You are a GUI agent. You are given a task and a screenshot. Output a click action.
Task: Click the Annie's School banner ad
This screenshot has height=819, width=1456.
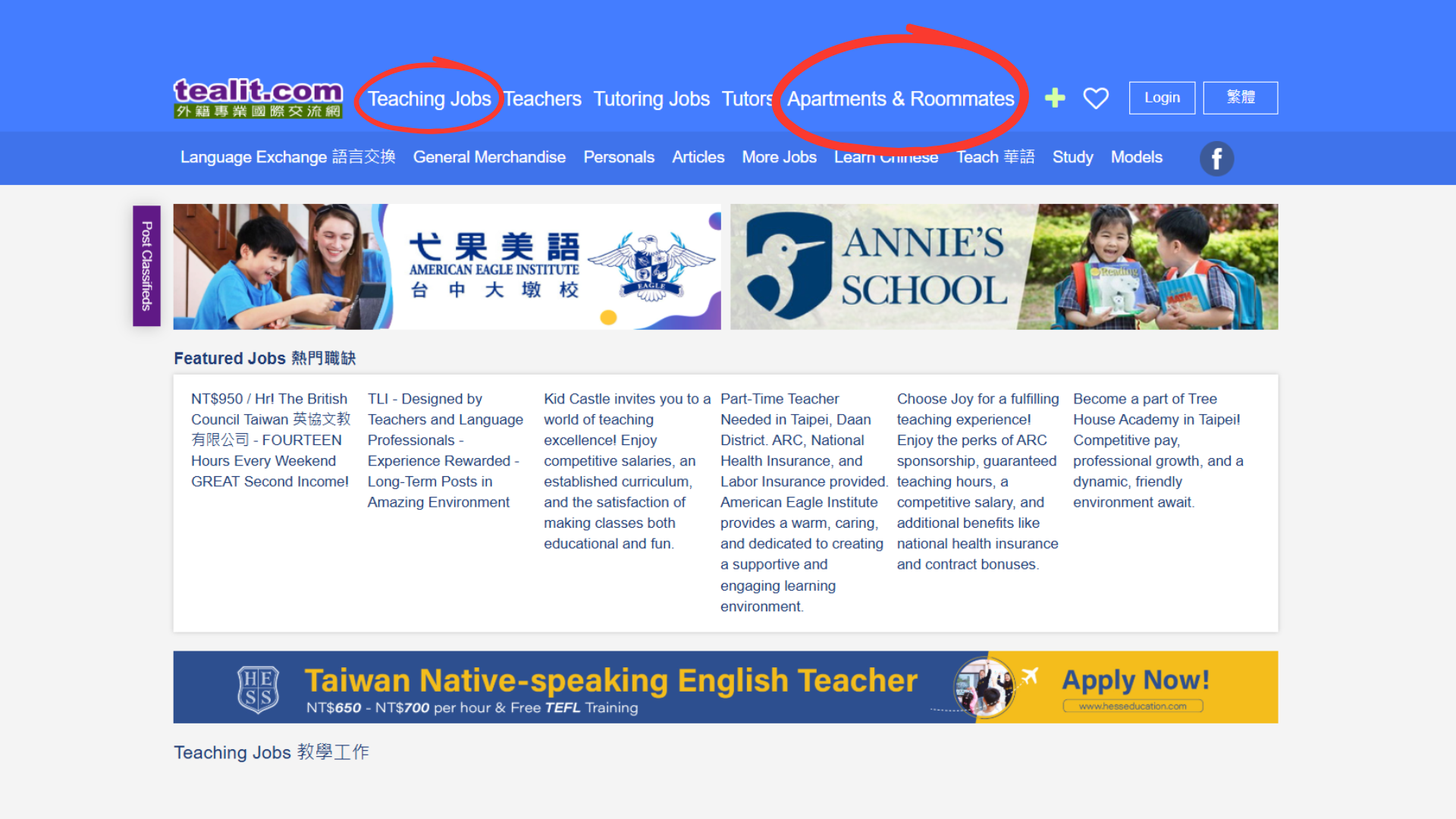click(1003, 266)
